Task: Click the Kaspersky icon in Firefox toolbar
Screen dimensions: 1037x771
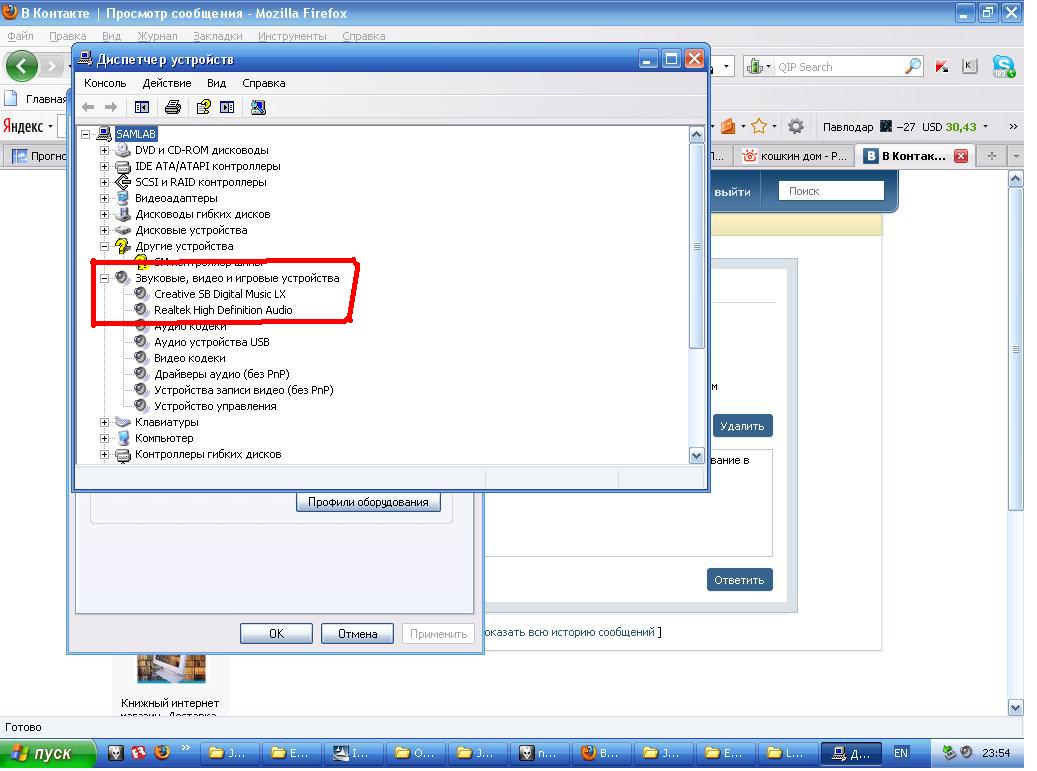Action: pyautogui.click(x=942, y=66)
